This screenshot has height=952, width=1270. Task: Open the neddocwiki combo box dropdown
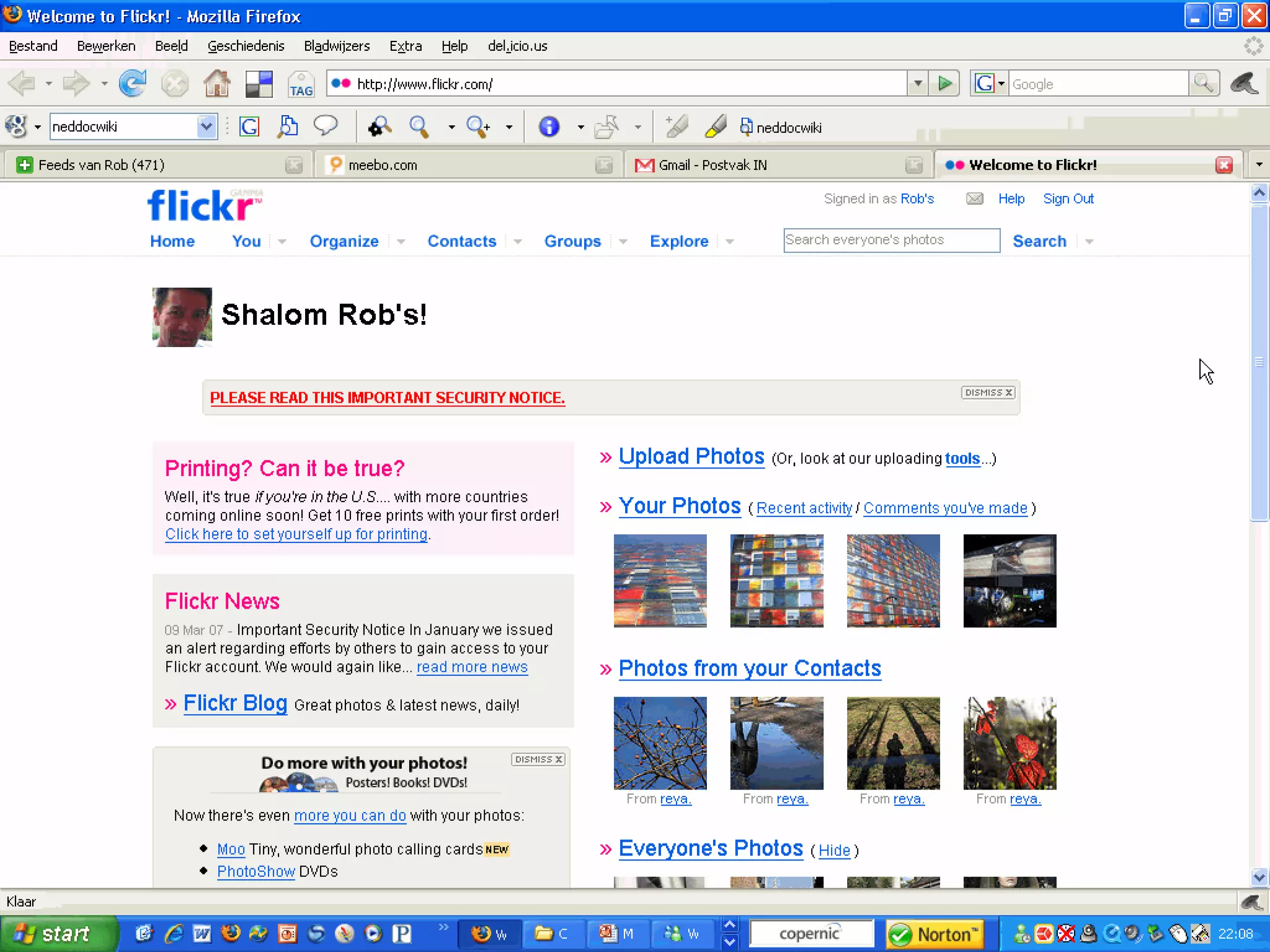206,126
